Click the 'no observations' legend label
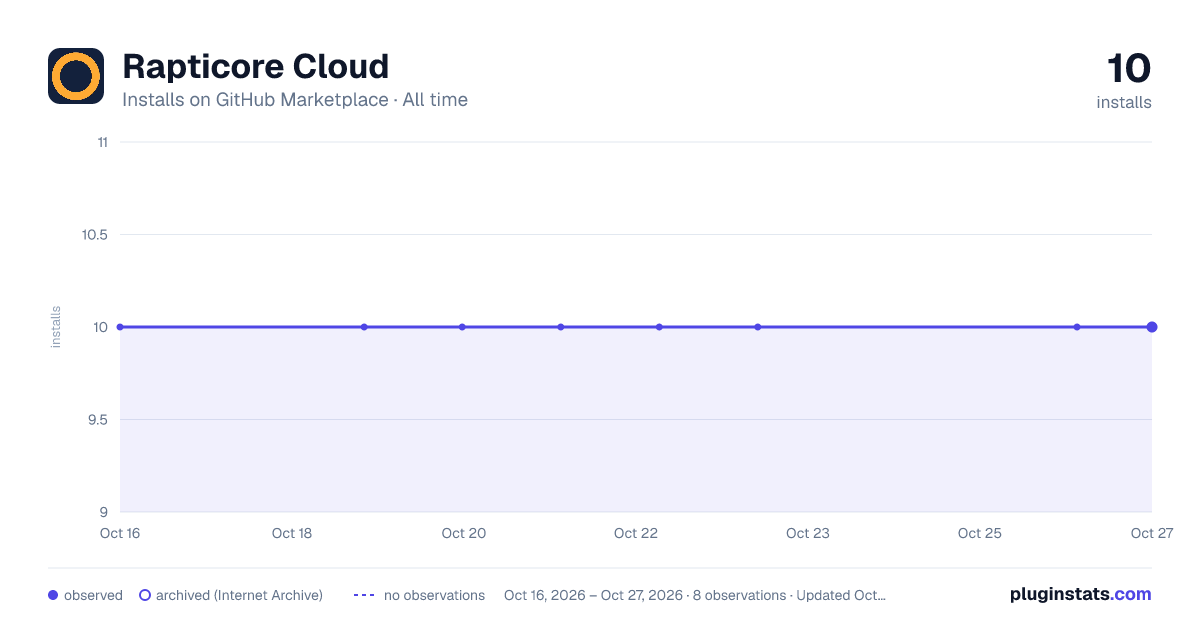 pyautogui.click(x=434, y=595)
